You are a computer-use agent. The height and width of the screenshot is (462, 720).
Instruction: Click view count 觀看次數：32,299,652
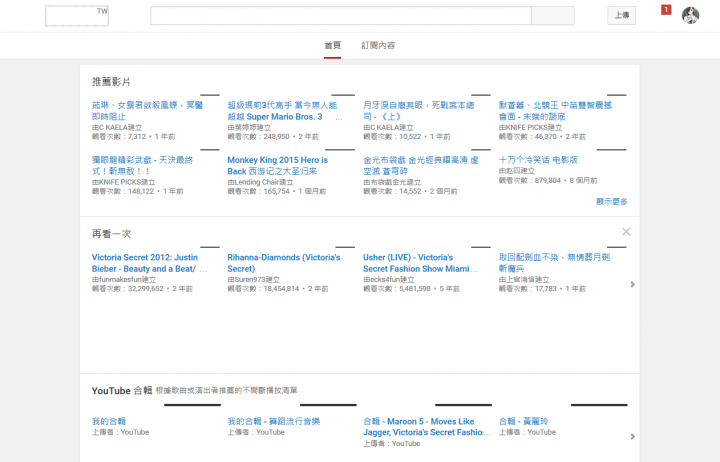(x=128, y=289)
